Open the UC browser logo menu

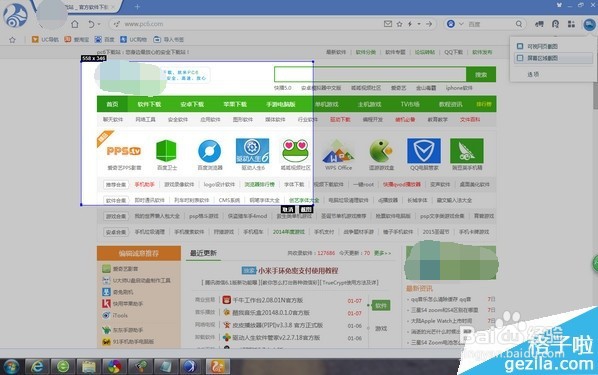[16, 16]
